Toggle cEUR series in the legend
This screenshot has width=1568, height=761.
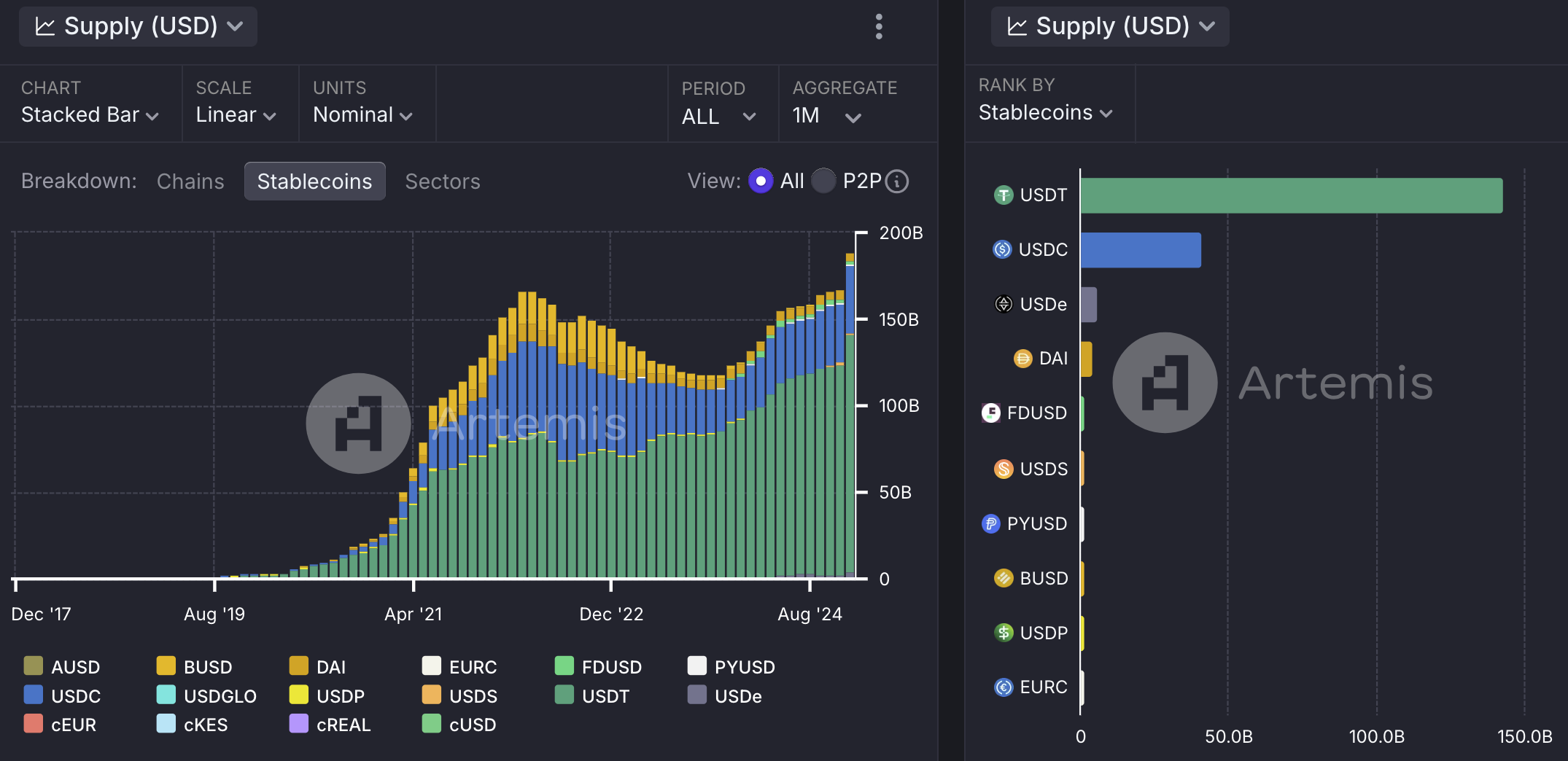click(60, 725)
